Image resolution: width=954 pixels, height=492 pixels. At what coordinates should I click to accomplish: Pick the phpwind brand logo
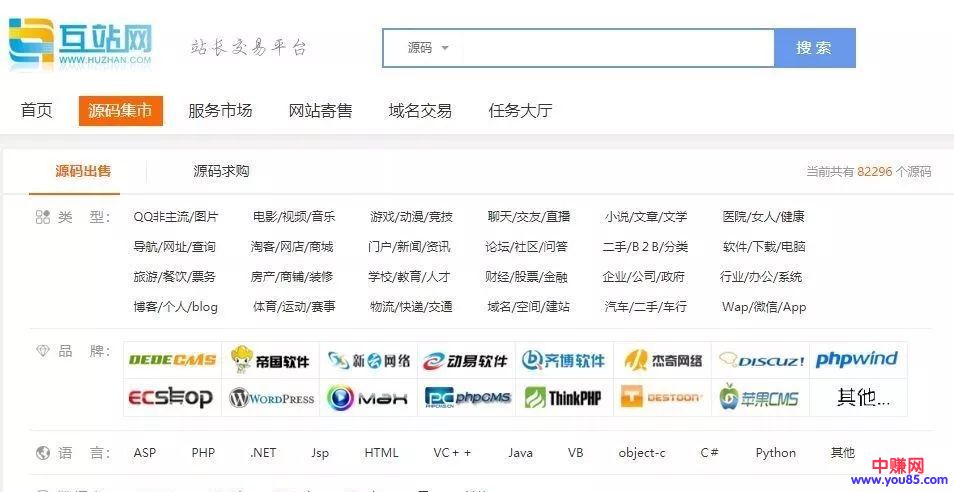[x=856, y=360]
